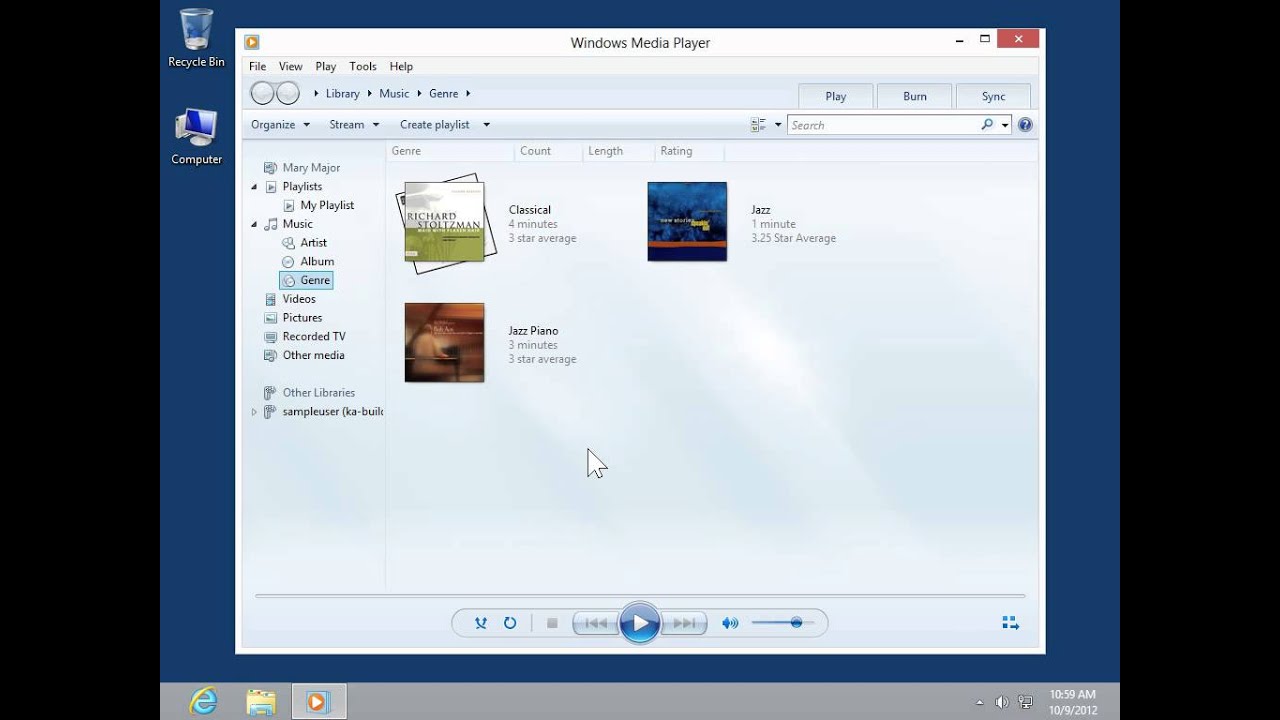This screenshot has width=1280, height=720.
Task: Expand the arrow after Genre breadcrumb
Action: click(468, 93)
